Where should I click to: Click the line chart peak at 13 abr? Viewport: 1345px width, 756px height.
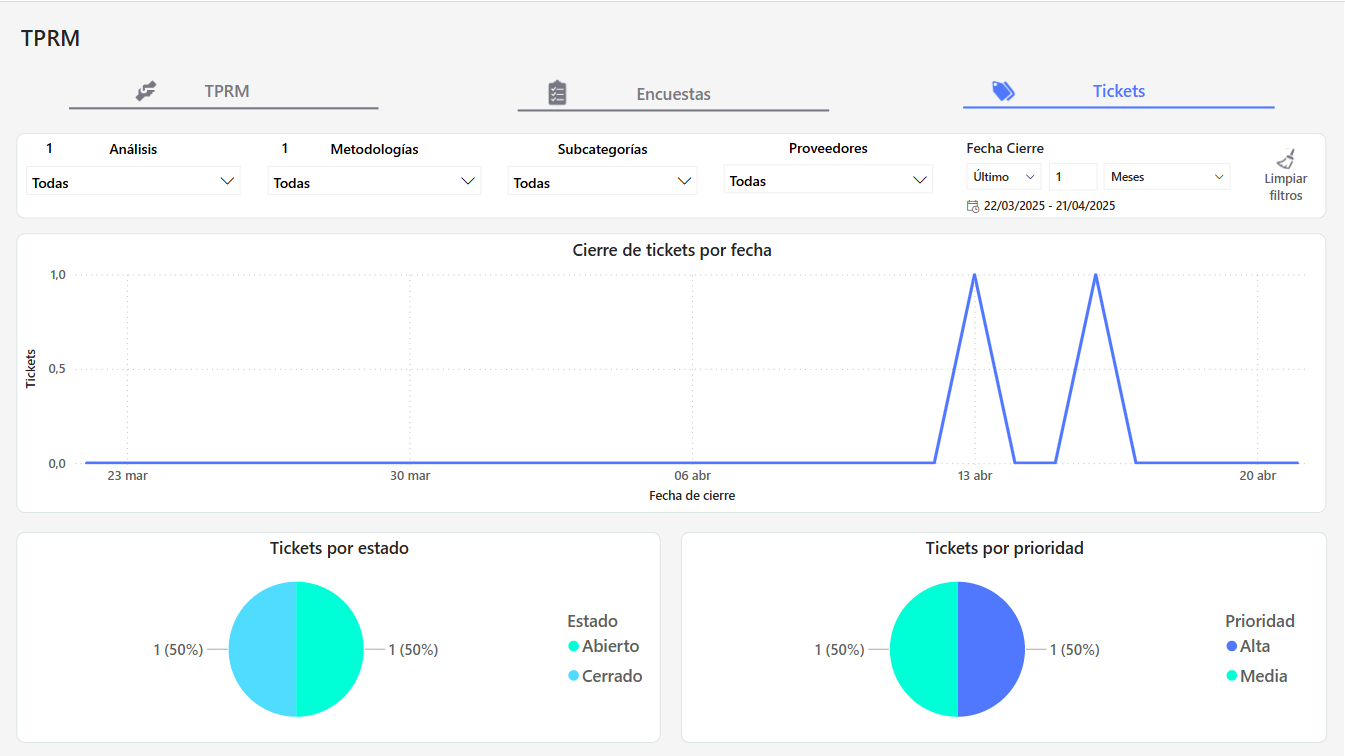coord(975,275)
